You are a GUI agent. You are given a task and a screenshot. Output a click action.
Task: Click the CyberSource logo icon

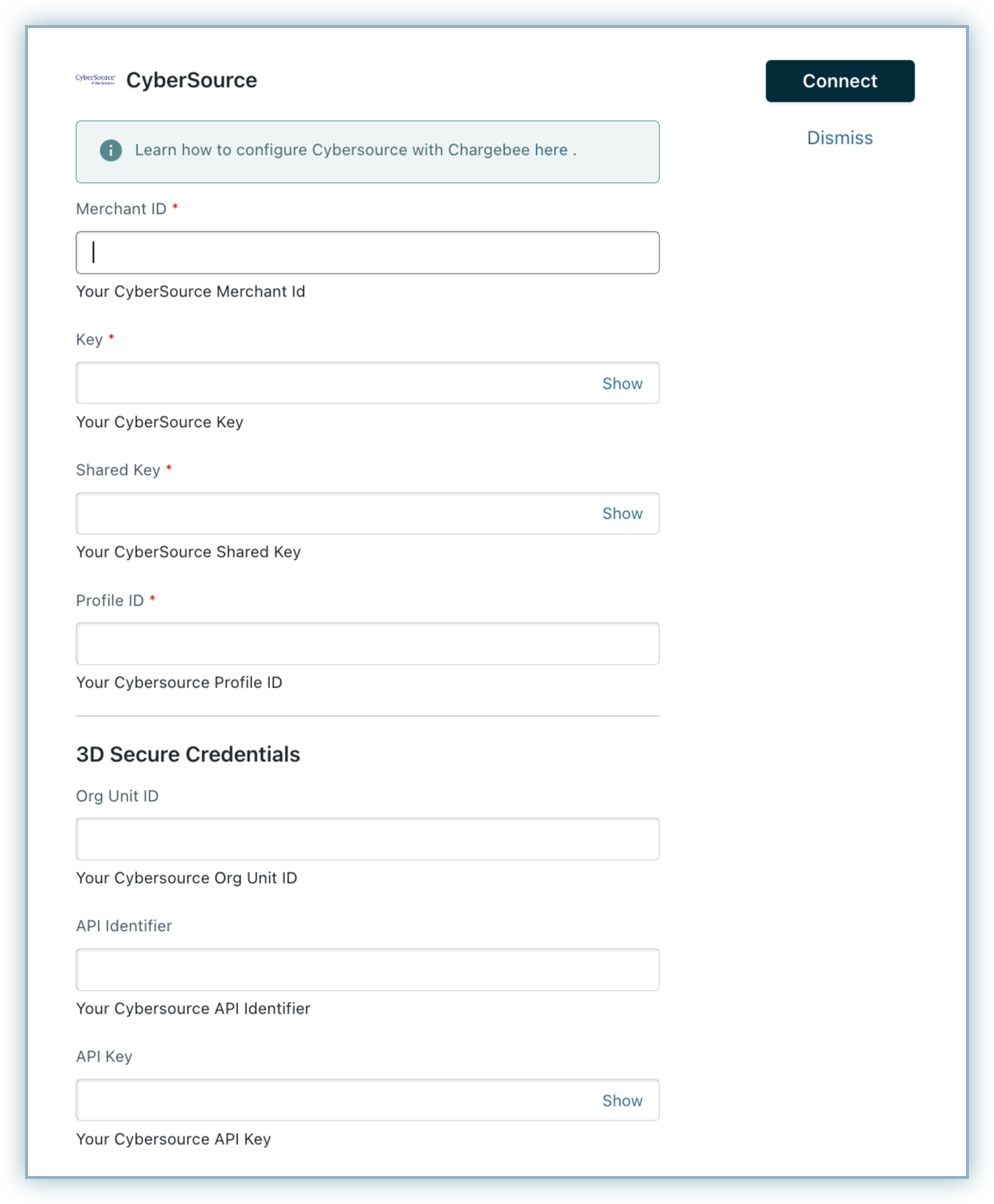coord(95,80)
